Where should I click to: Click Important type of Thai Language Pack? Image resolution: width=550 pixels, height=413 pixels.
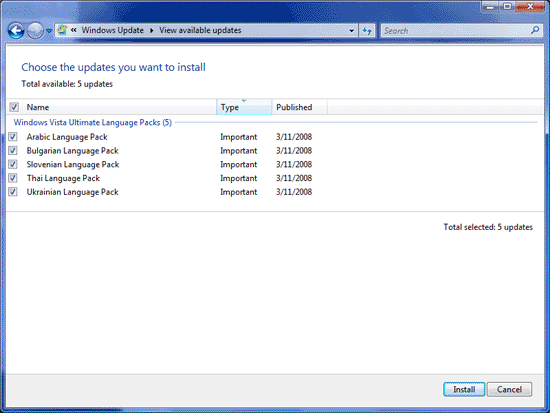239,178
